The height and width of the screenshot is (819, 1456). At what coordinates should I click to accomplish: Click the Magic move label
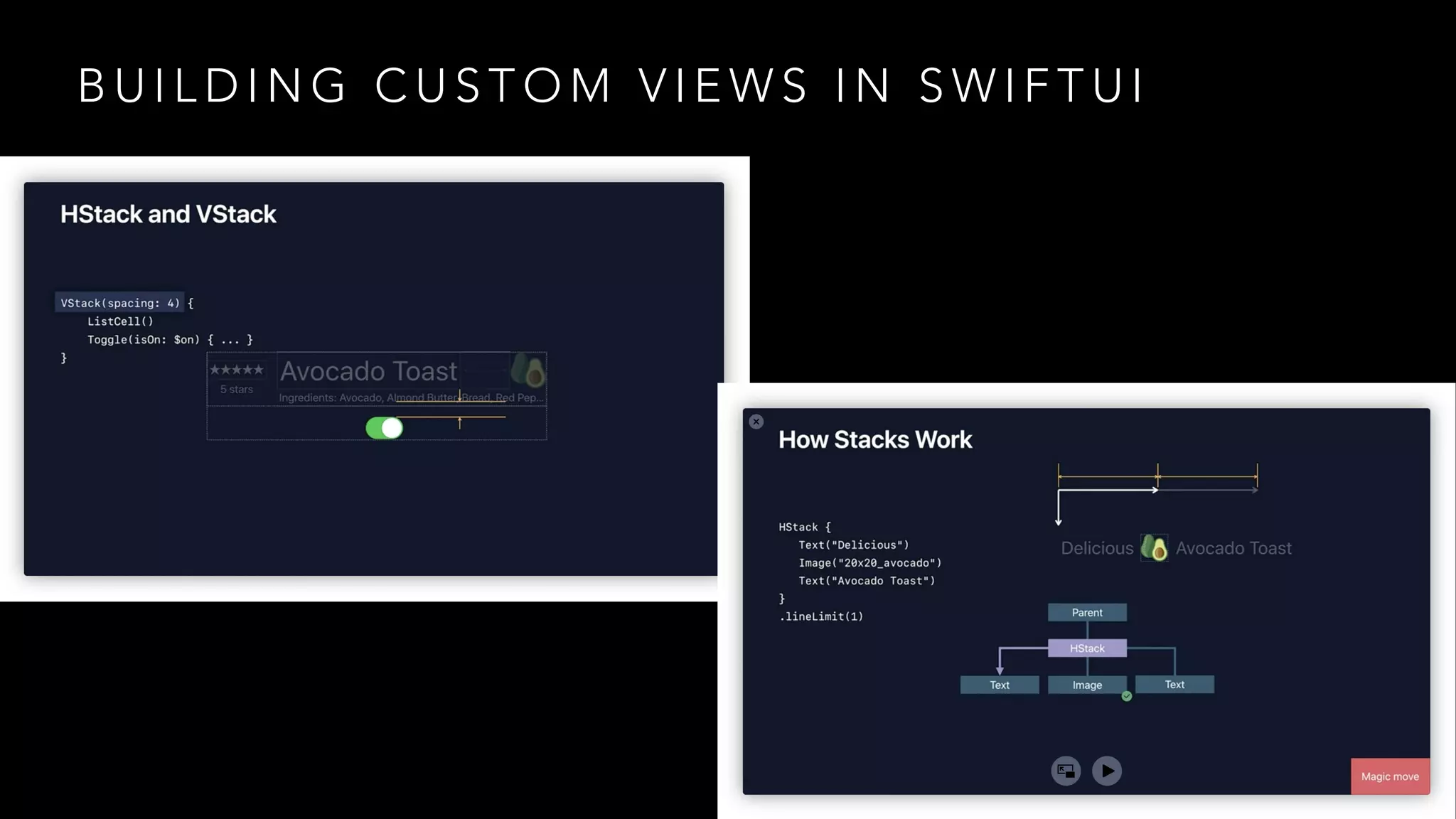(x=1390, y=776)
